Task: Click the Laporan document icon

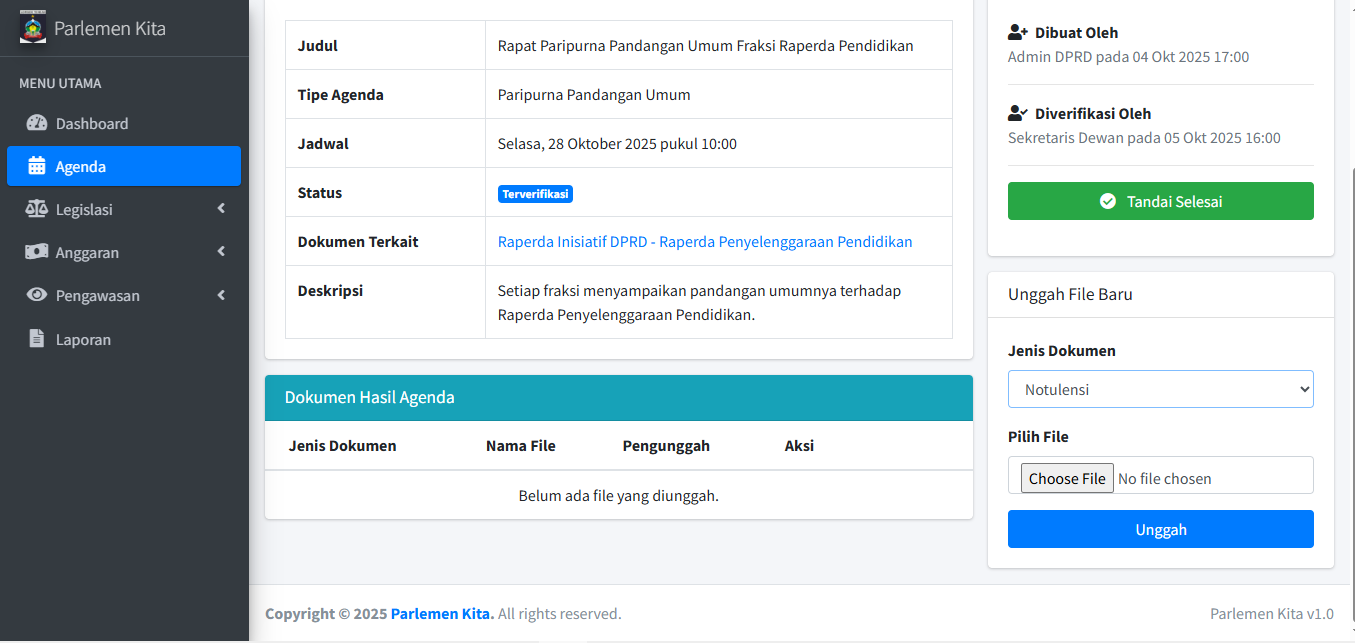Action: [37, 339]
